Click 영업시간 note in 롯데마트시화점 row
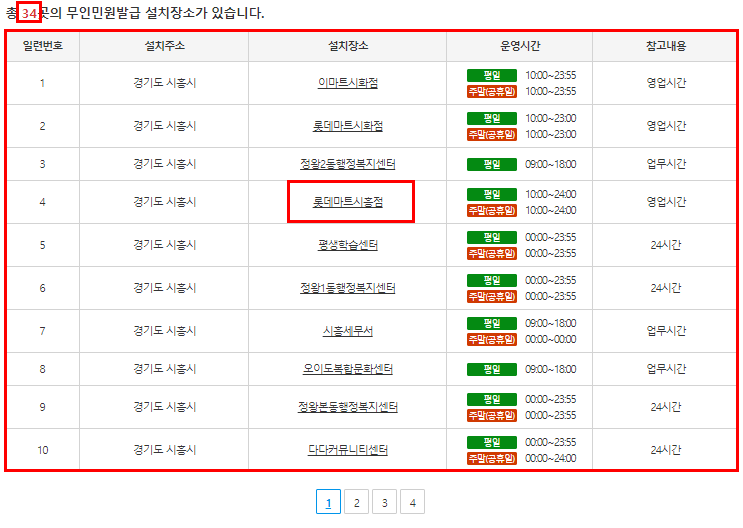The width and height of the screenshot is (743, 528). (666, 126)
